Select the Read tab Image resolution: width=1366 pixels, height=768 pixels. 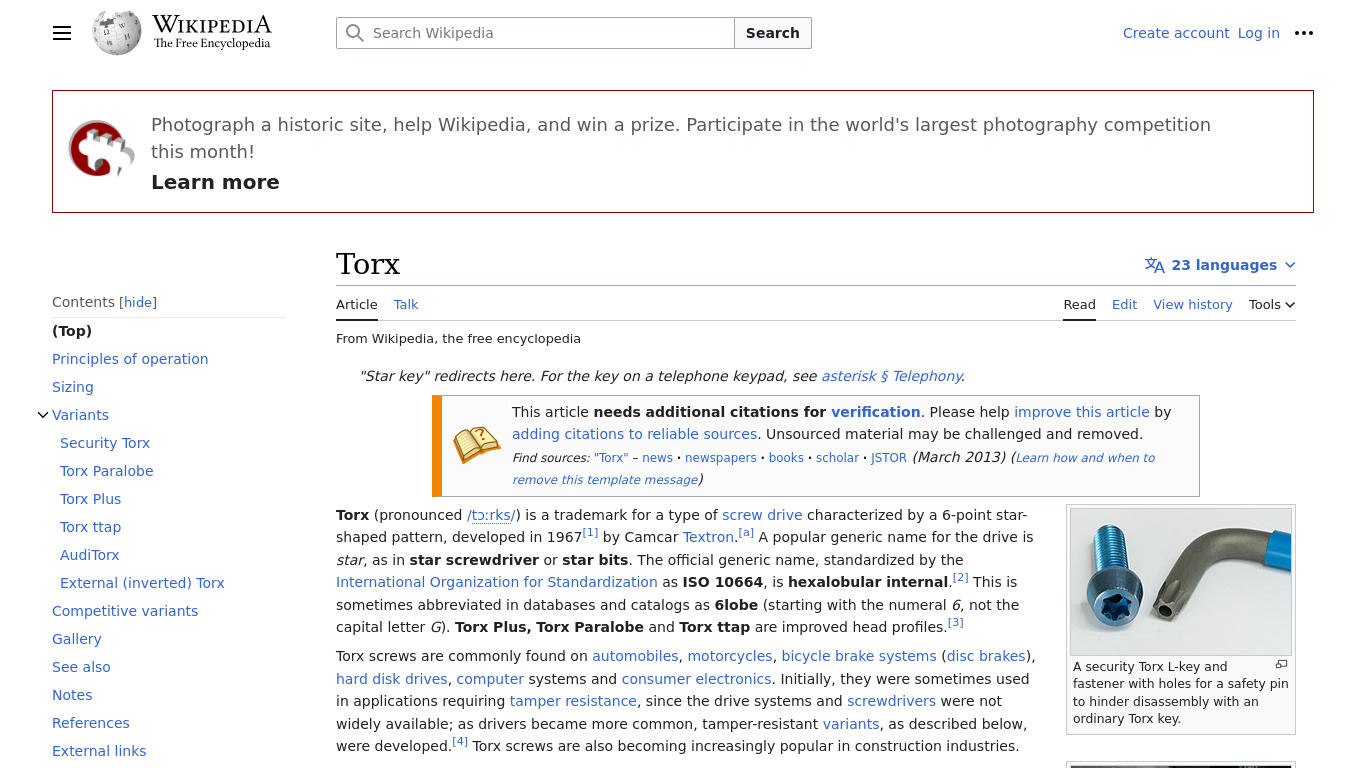point(1079,305)
